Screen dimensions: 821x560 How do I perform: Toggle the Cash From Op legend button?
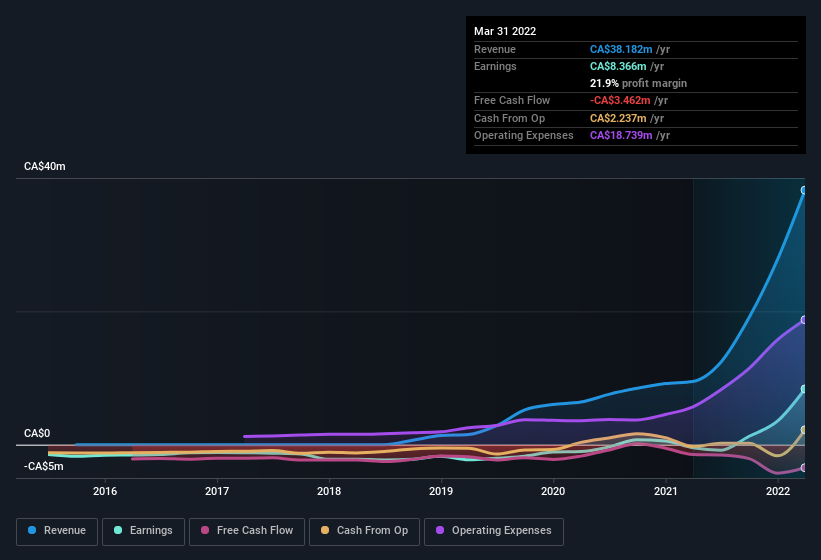(x=364, y=531)
